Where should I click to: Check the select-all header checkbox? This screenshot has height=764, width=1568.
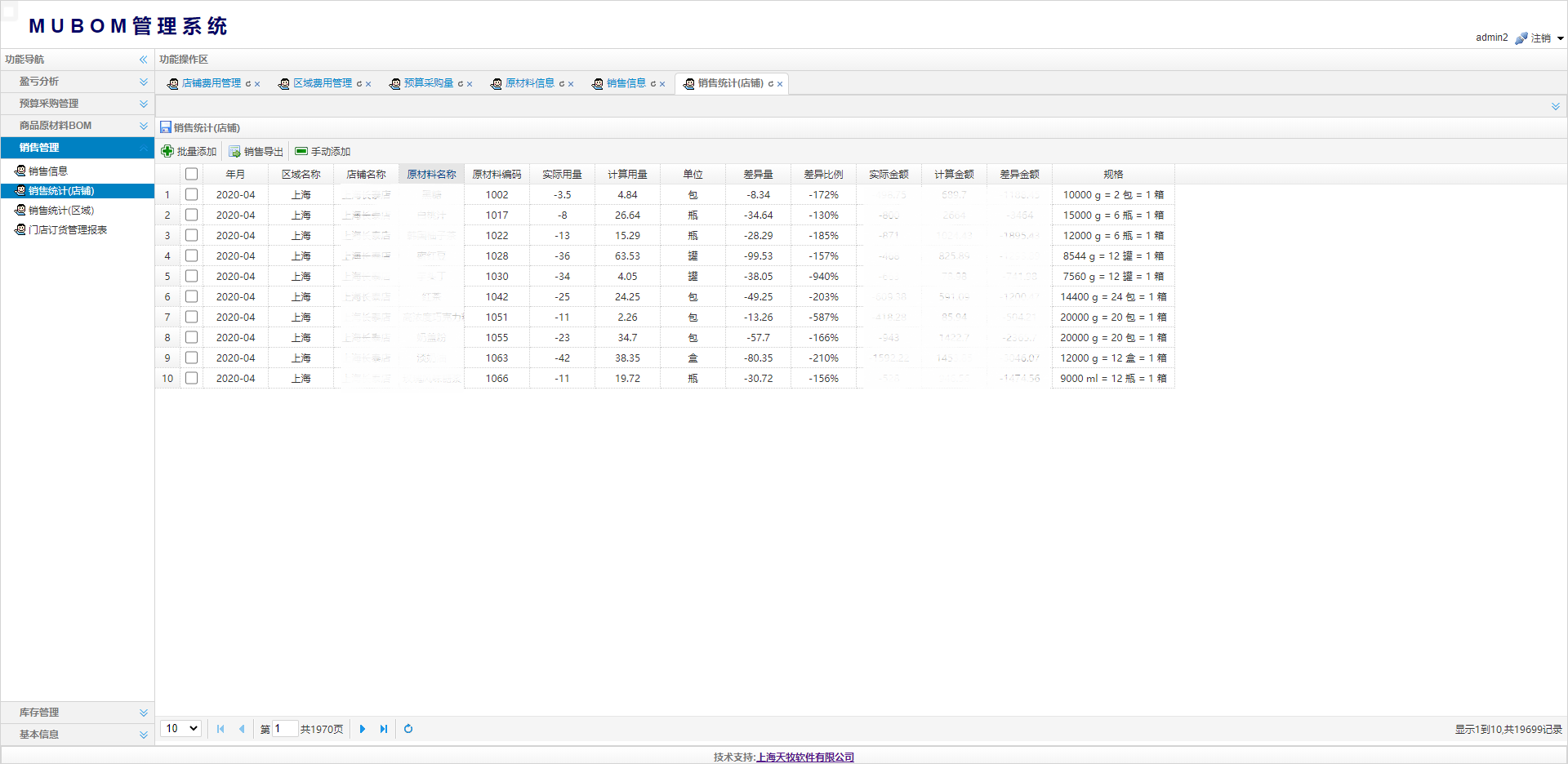pyautogui.click(x=191, y=174)
